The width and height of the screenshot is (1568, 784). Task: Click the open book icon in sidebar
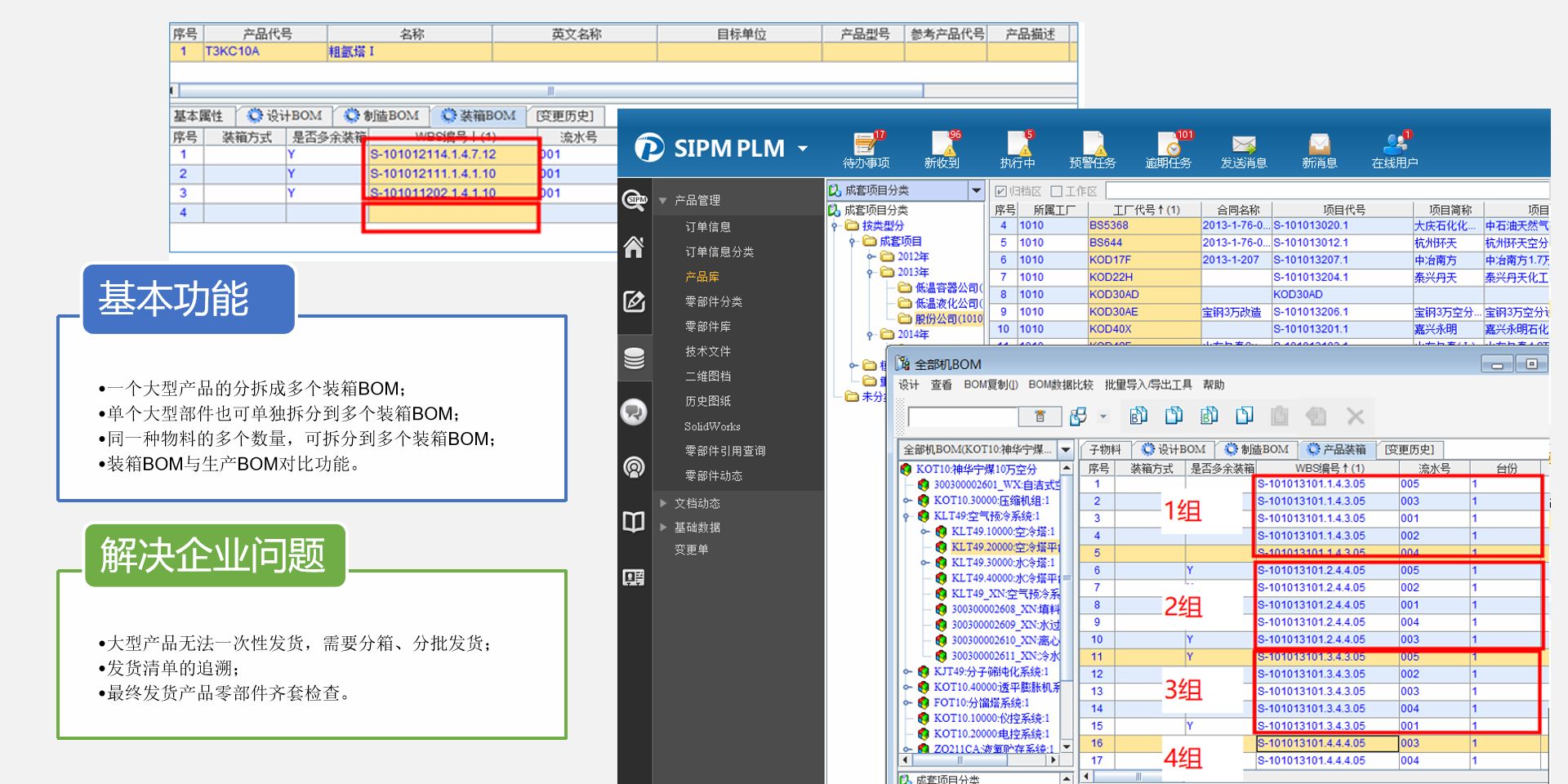635,522
